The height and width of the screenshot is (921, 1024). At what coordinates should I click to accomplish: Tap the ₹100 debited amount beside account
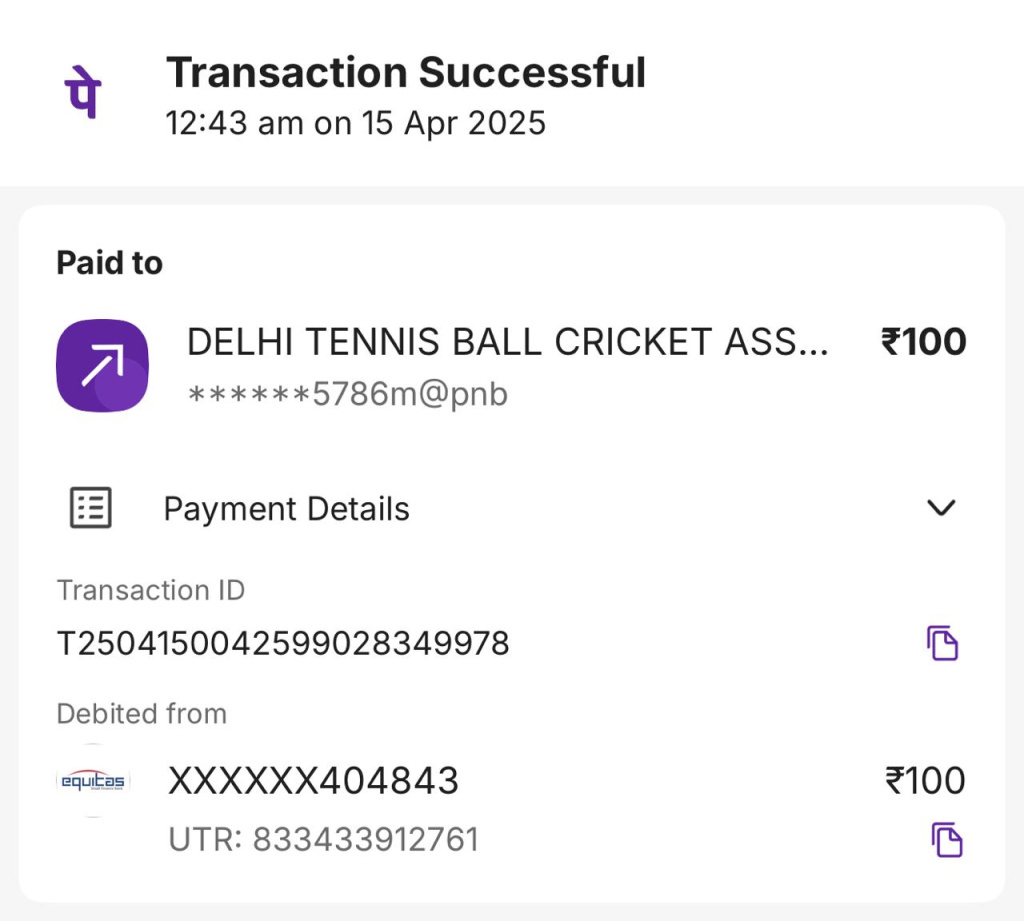pyautogui.click(x=925, y=780)
